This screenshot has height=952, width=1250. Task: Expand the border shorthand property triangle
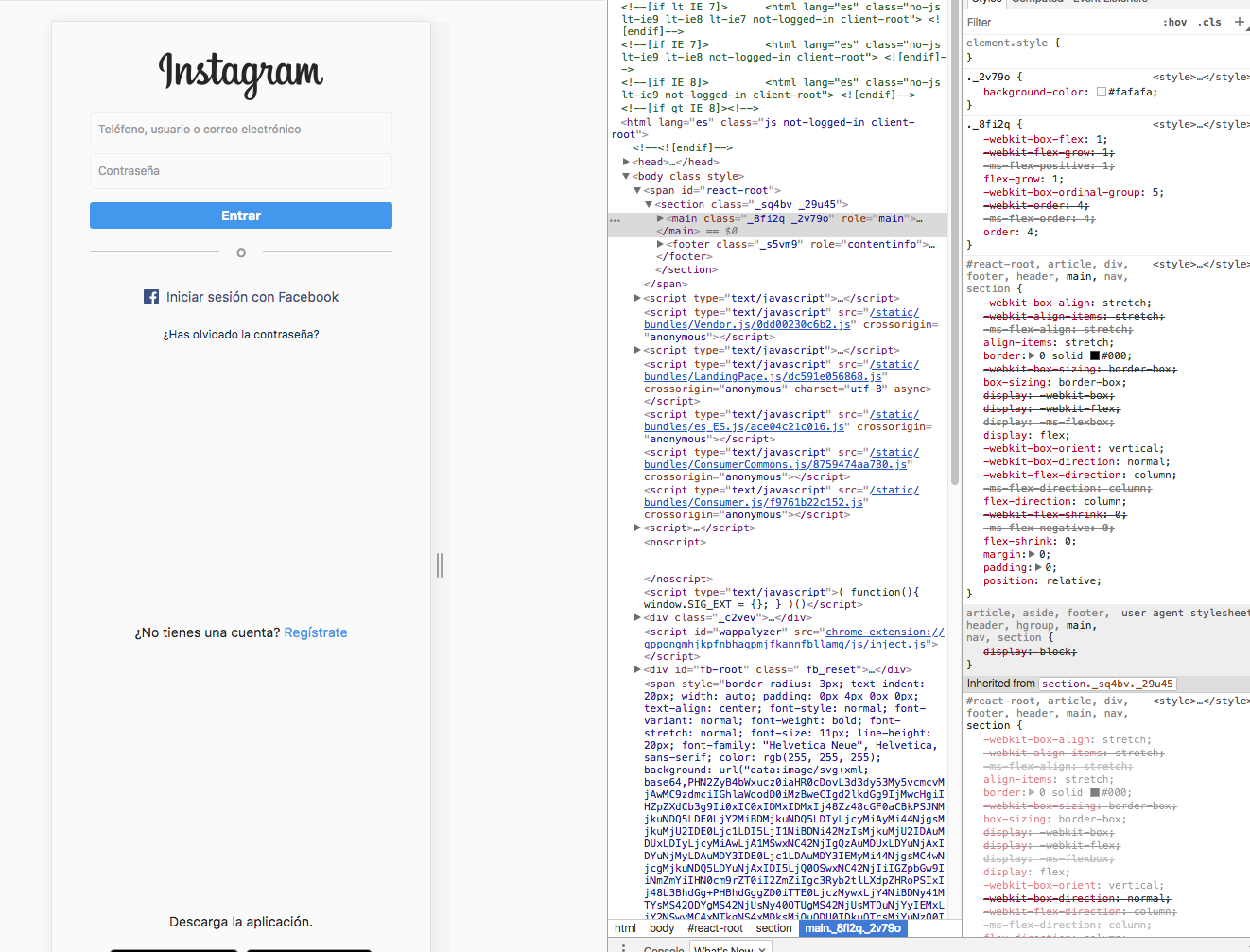coord(1033,356)
